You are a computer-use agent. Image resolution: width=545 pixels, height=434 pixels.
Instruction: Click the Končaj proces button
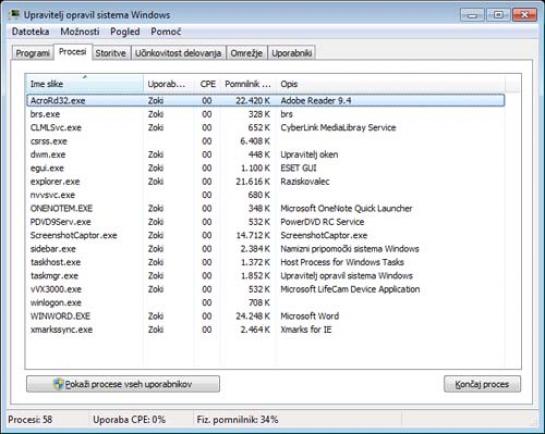click(x=482, y=384)
